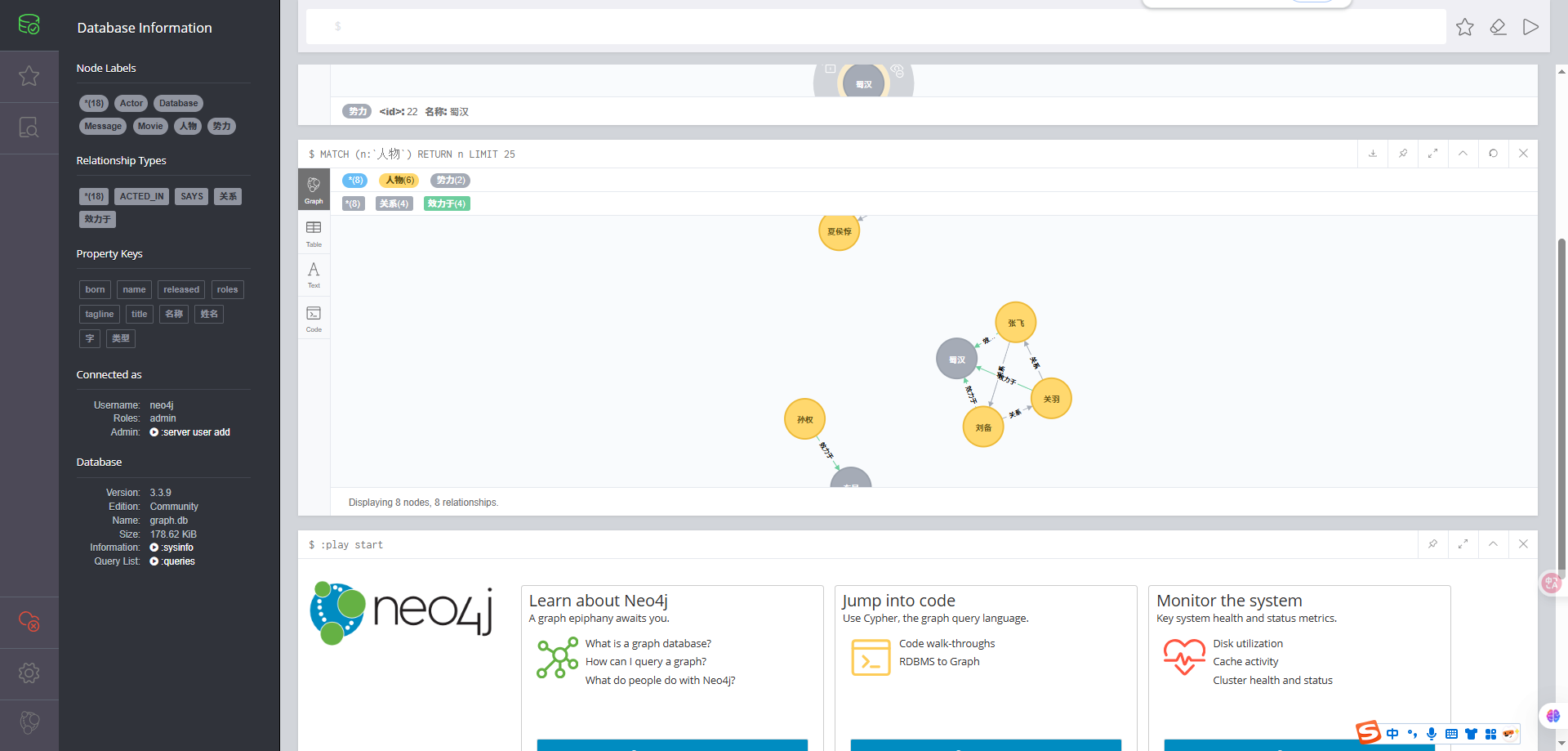
Task: Click the 蜀汉 node in the graph
Action: (957, 359)
